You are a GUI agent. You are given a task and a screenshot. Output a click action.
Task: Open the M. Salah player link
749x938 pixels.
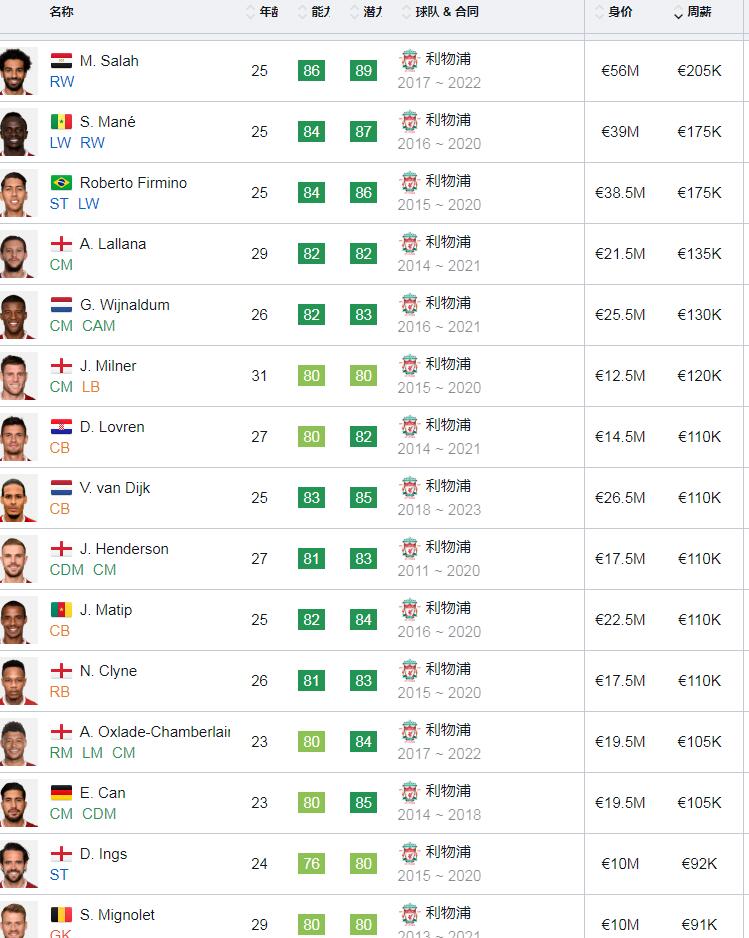(x=109, y=61)
